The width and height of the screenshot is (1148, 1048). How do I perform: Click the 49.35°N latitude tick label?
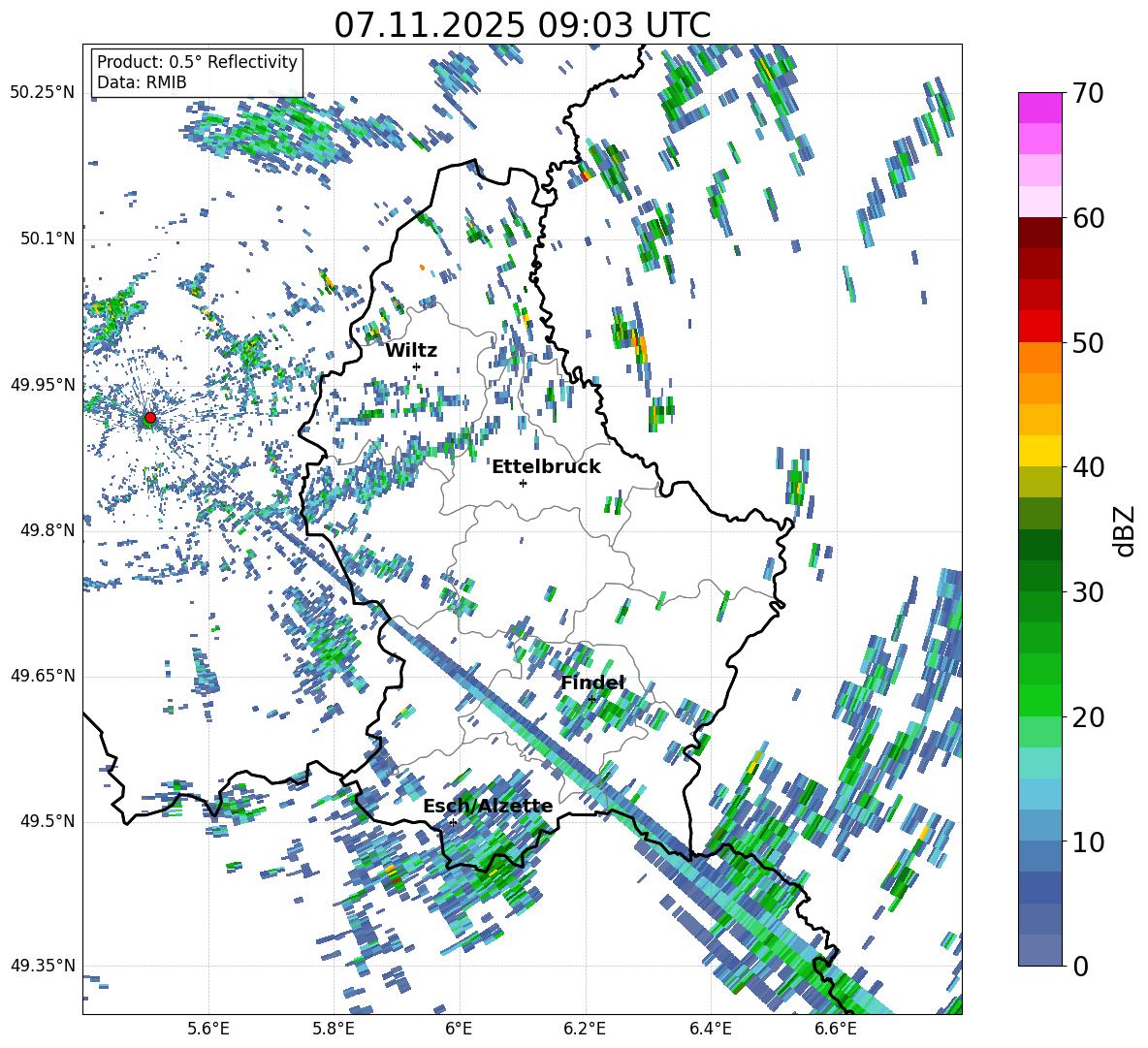coord(43,966)
